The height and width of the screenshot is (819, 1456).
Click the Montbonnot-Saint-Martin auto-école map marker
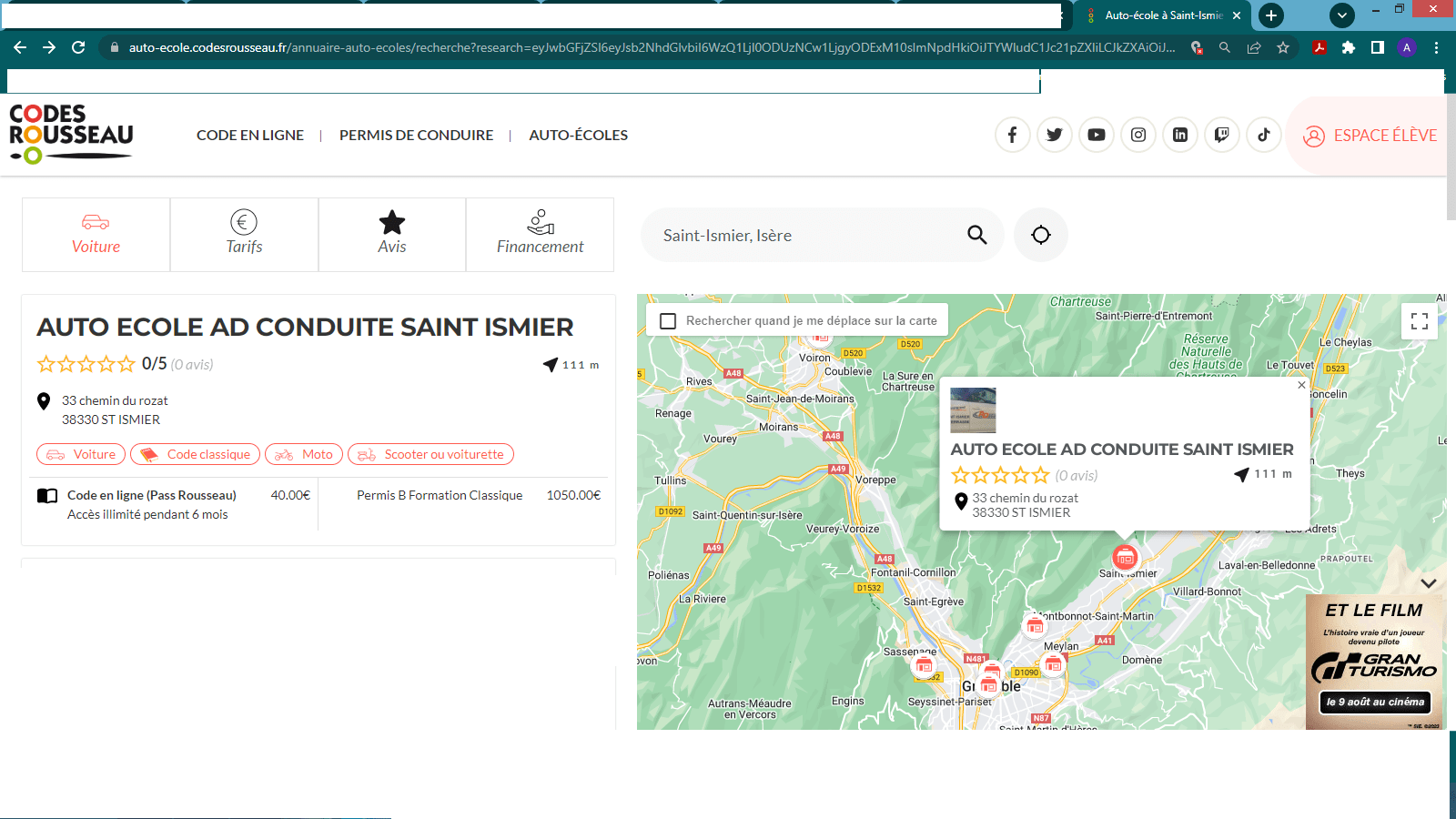[1035, 626]
